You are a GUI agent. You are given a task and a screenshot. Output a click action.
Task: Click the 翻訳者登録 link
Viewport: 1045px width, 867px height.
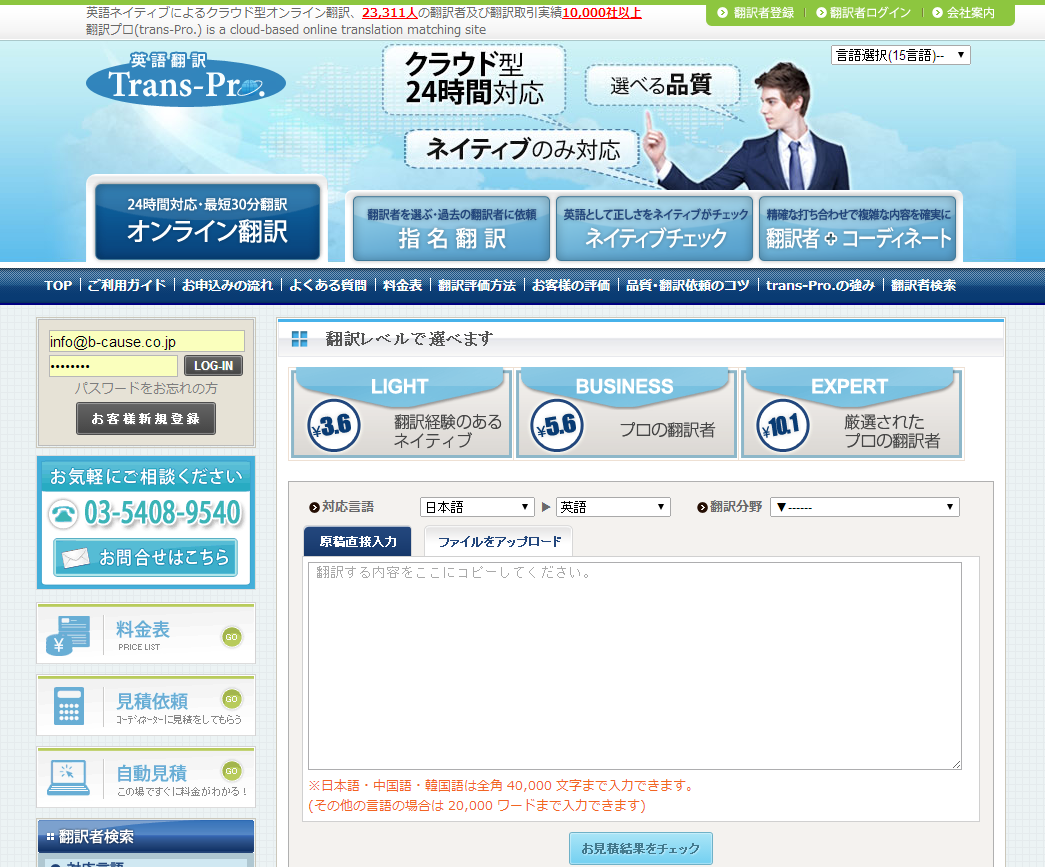coord(763,13)
